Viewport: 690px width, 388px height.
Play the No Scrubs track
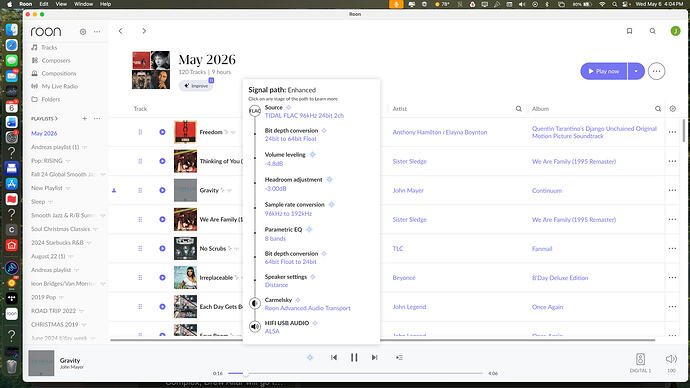click(162, 249)
